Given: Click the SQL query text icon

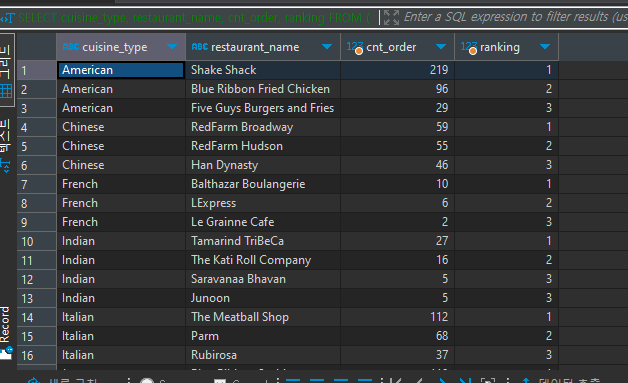Looking at the screenshot, I should [x=7, y=18].
